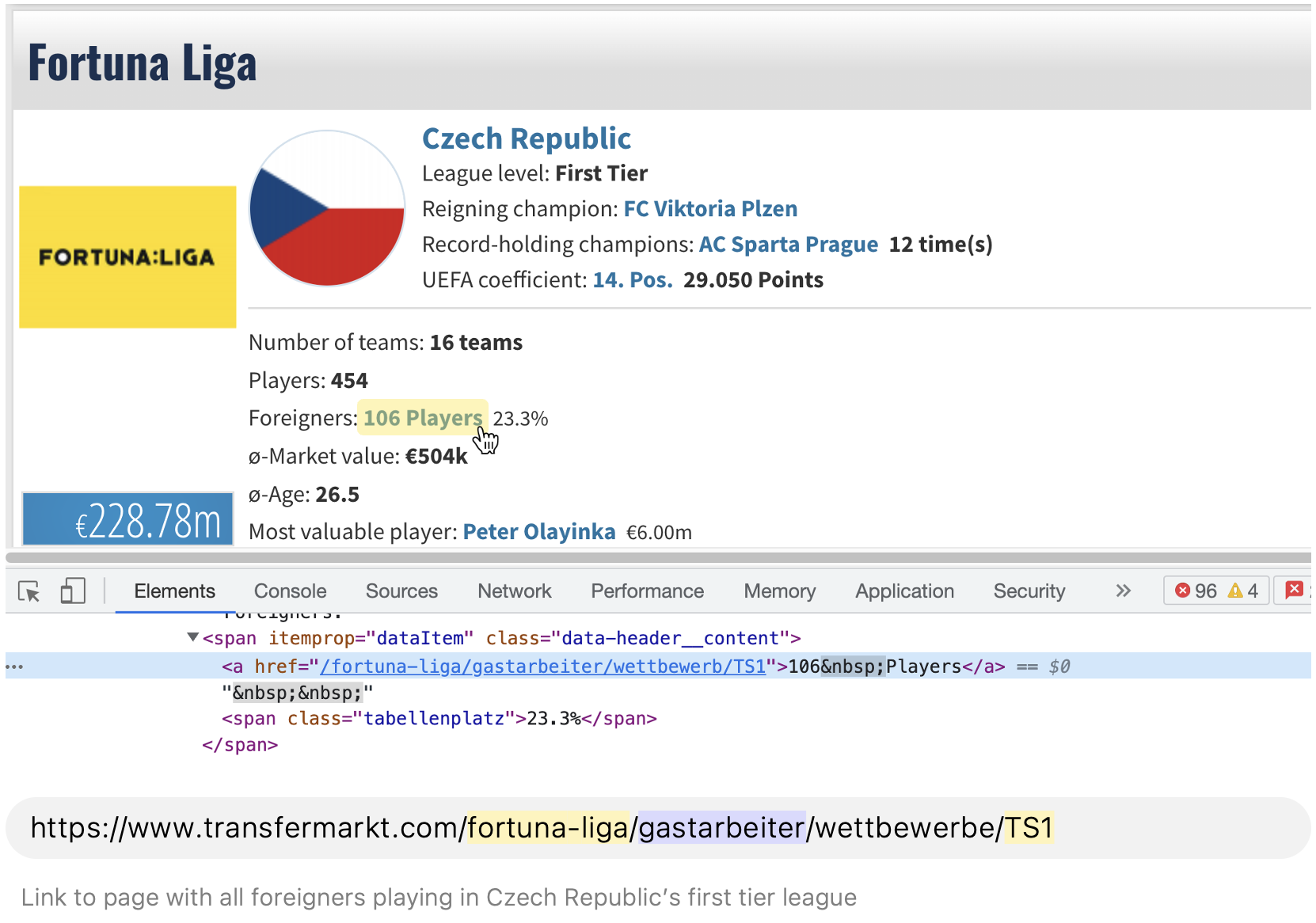Collapse the span data-header__content node
Screen dimensions: 1316x923
pos(192,637)
